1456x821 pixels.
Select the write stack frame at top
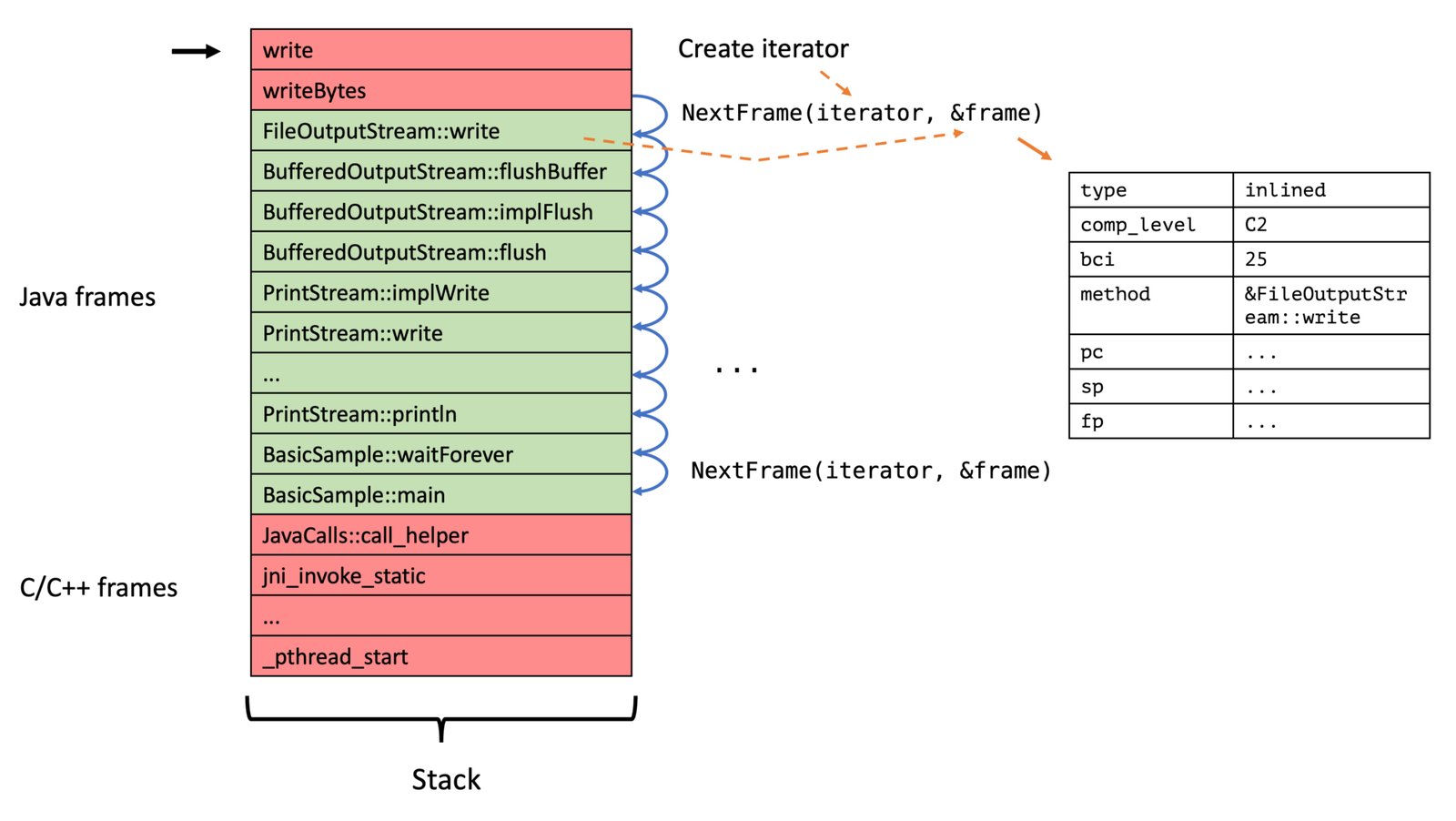coord(441,49)
